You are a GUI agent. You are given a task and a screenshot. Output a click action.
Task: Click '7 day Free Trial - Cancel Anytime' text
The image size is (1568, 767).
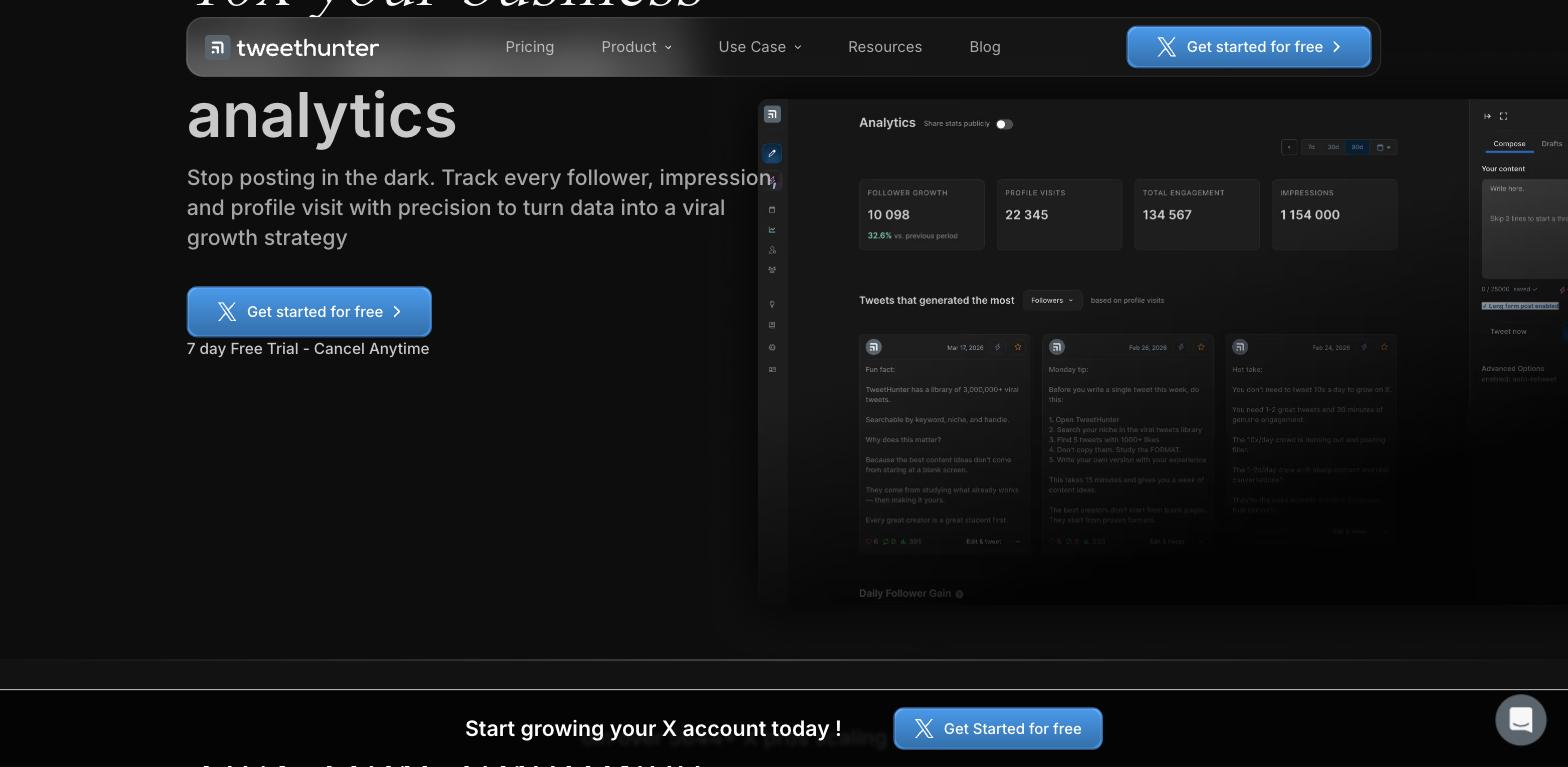pyautogui.click(x=308, y=349)
